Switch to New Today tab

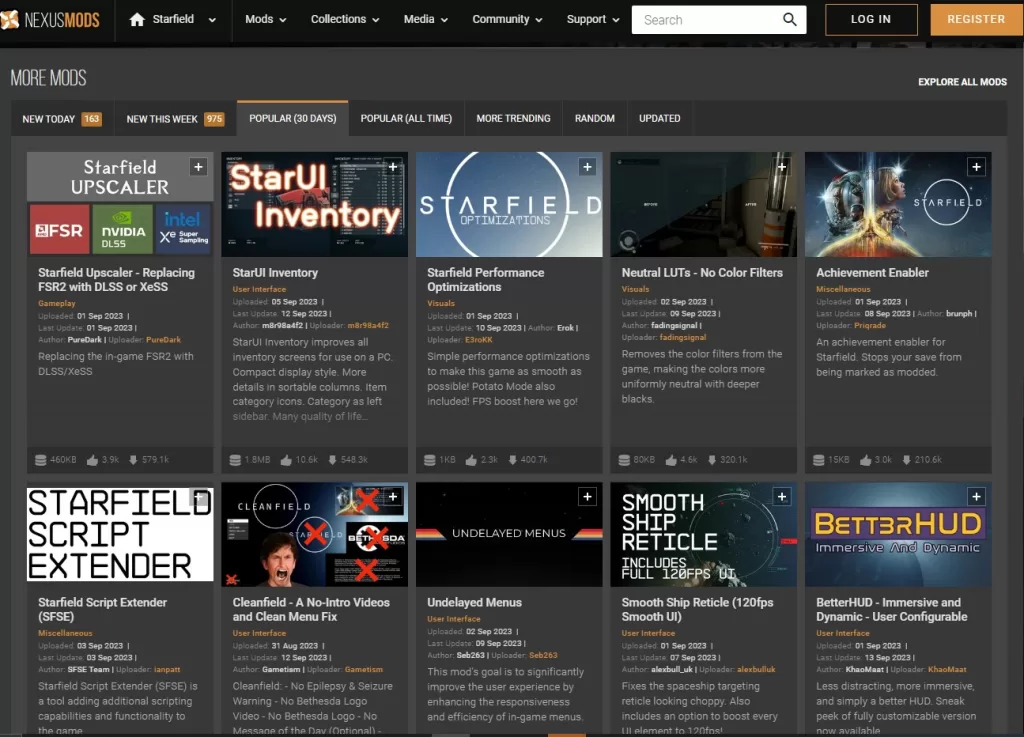[62, 119]
